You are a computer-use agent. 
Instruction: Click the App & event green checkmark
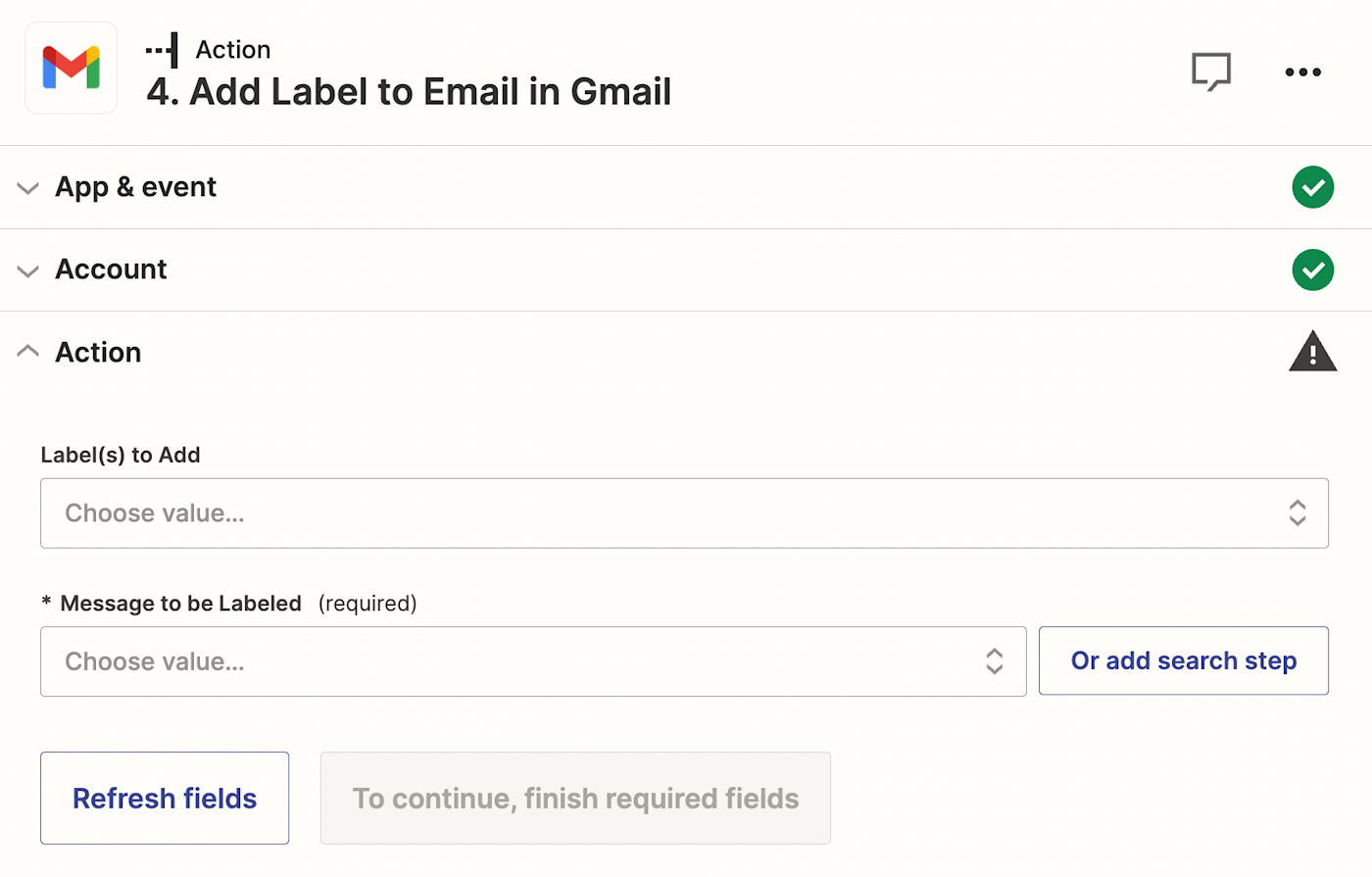click(1312, 187)
